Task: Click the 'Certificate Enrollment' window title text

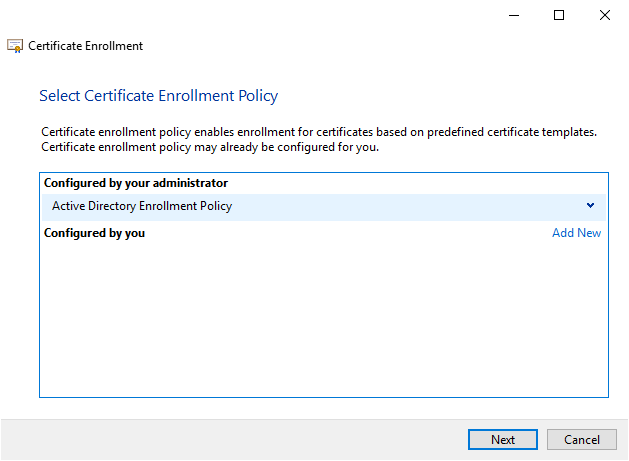Action: (x=86, y=46)
